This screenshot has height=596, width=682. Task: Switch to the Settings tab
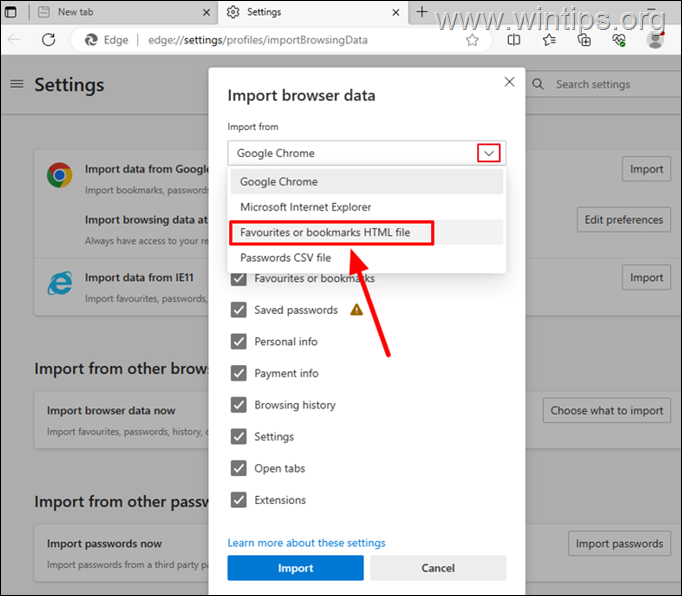pyautogui.click(x=313, y=12)
